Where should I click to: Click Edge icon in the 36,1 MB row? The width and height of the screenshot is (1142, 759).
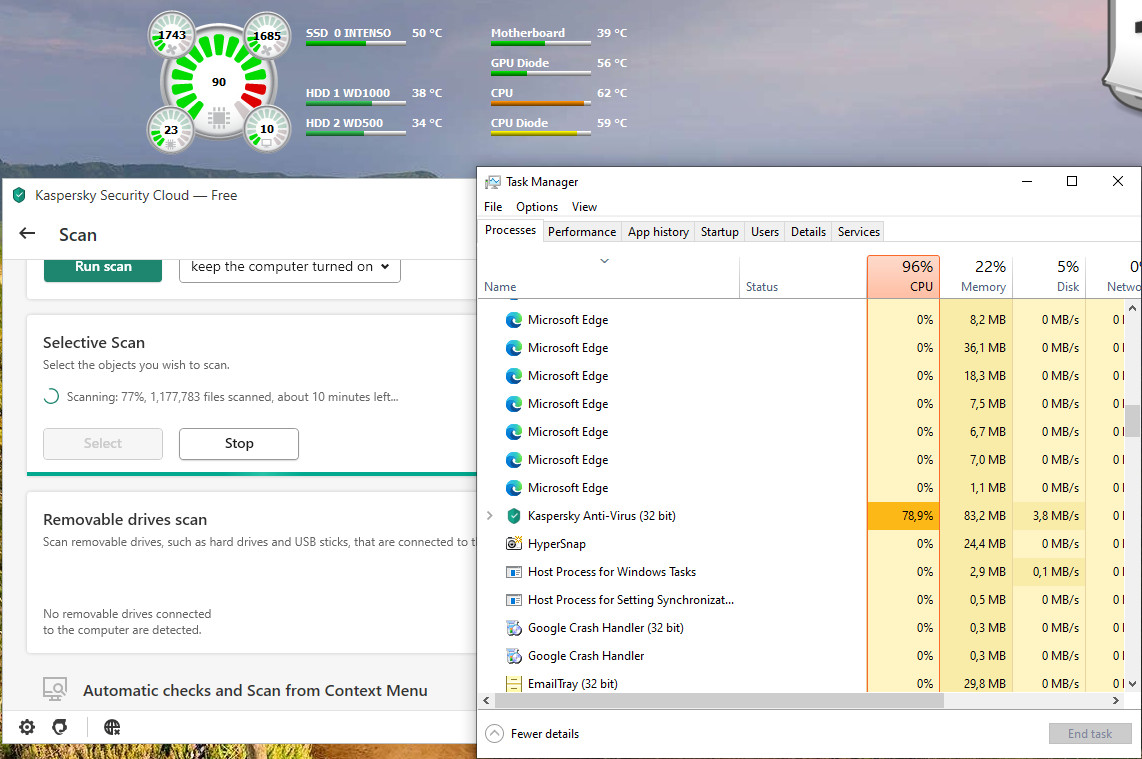513,348
